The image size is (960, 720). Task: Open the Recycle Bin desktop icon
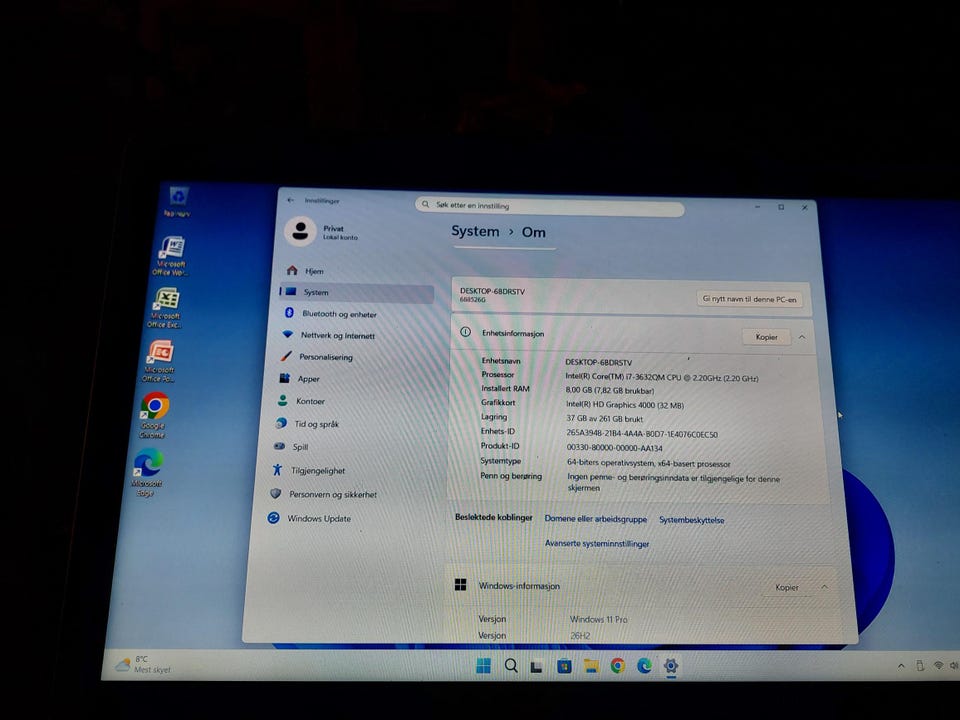pyautogui.click(x=178, y=201)
